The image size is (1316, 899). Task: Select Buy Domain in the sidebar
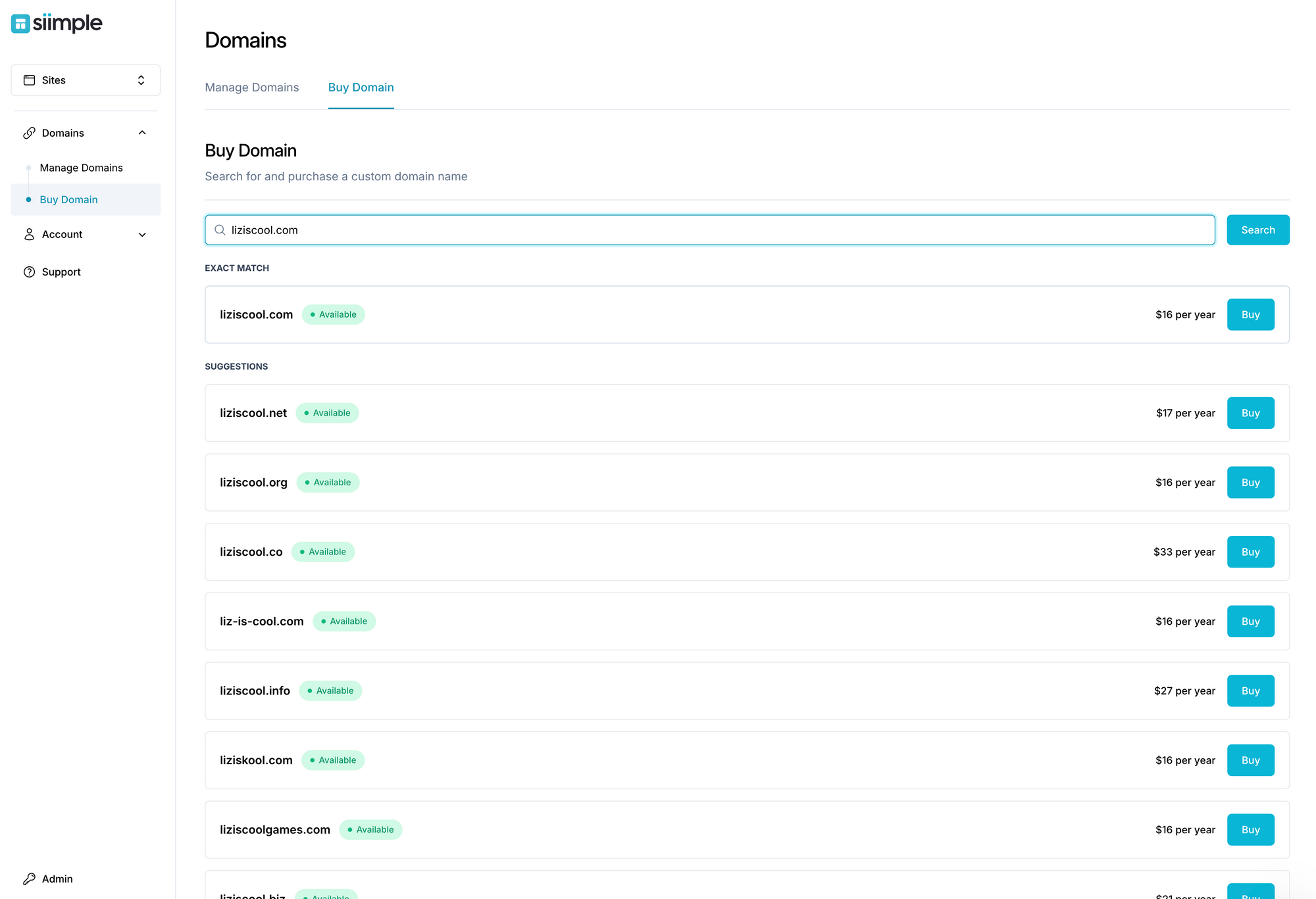coord(86,199)
